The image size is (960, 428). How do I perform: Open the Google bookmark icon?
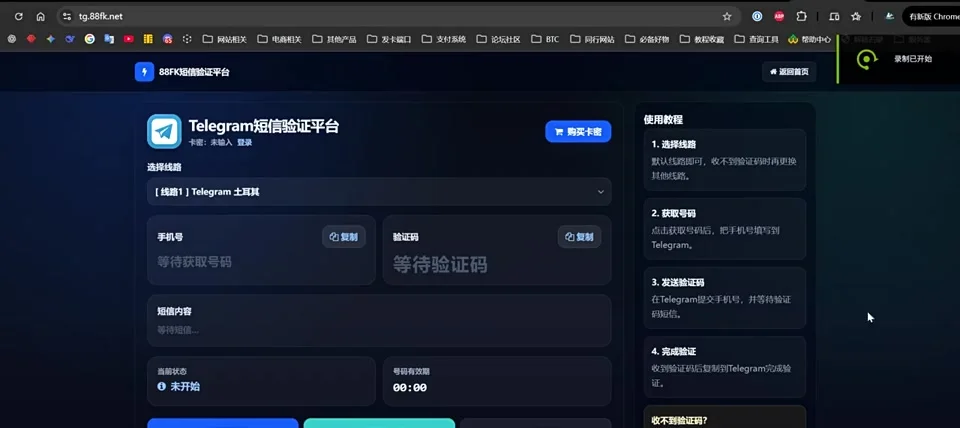pyautogui.click(x=89, y=39)
